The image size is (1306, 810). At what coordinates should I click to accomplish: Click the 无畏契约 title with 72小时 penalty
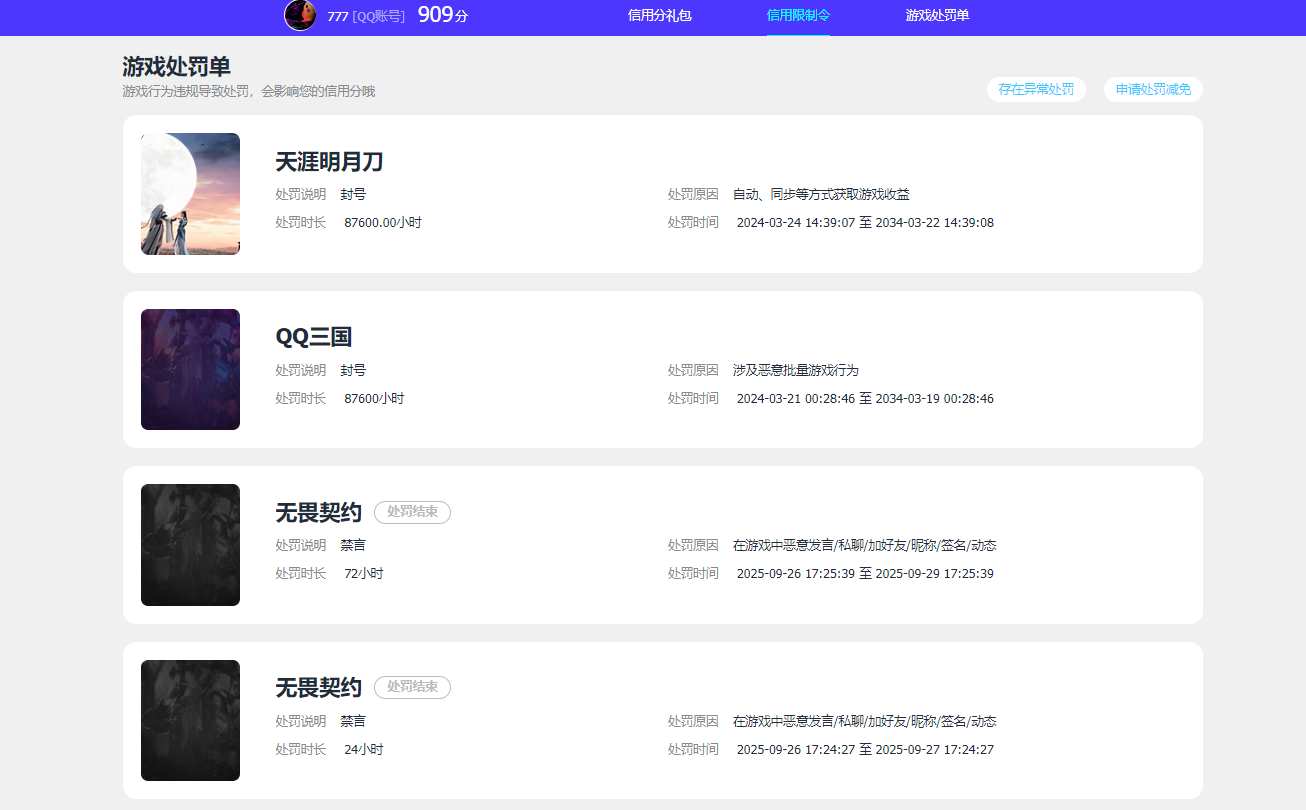coord(318,513)
